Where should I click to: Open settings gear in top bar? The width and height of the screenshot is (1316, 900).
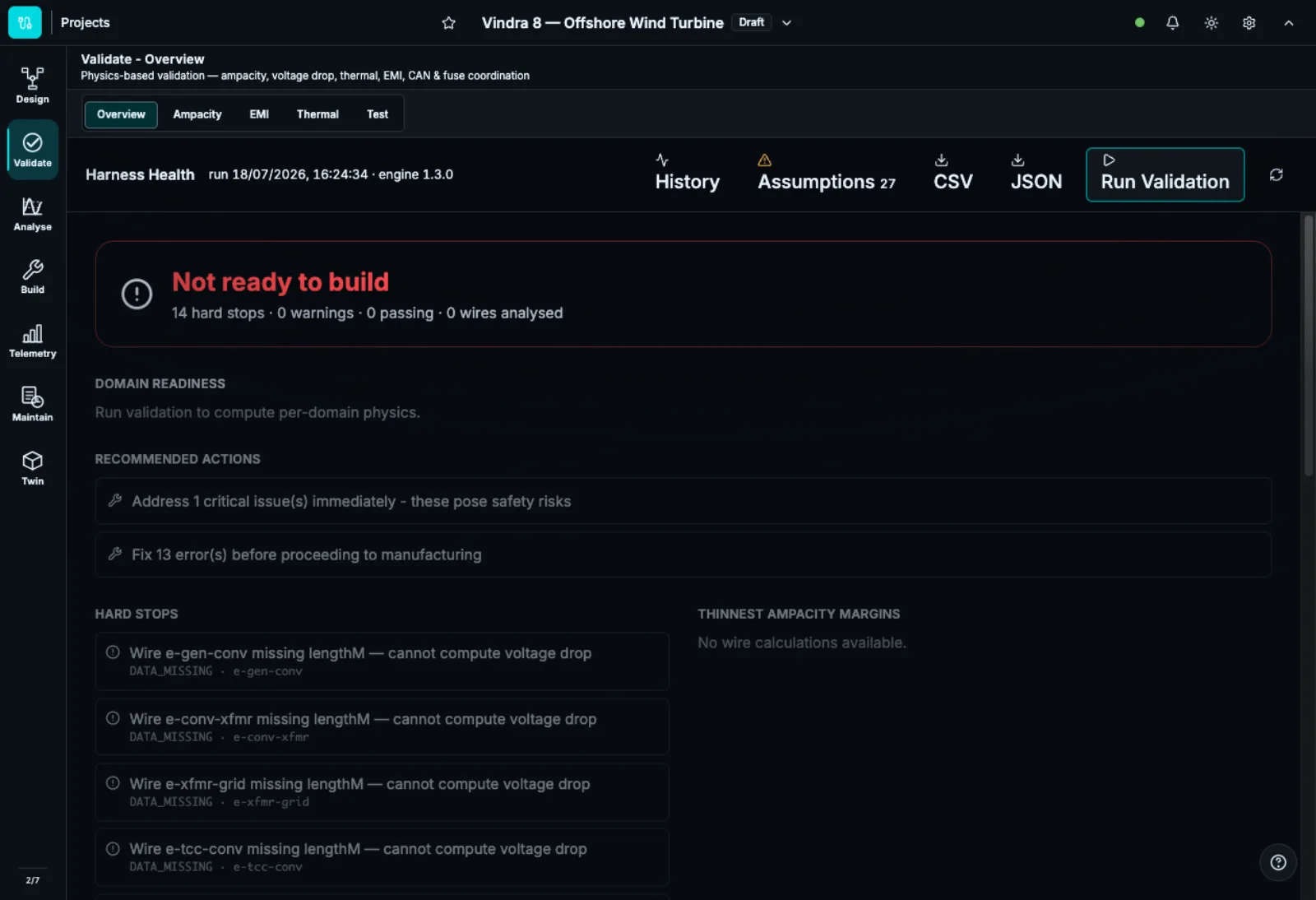tap(1249, 23)
